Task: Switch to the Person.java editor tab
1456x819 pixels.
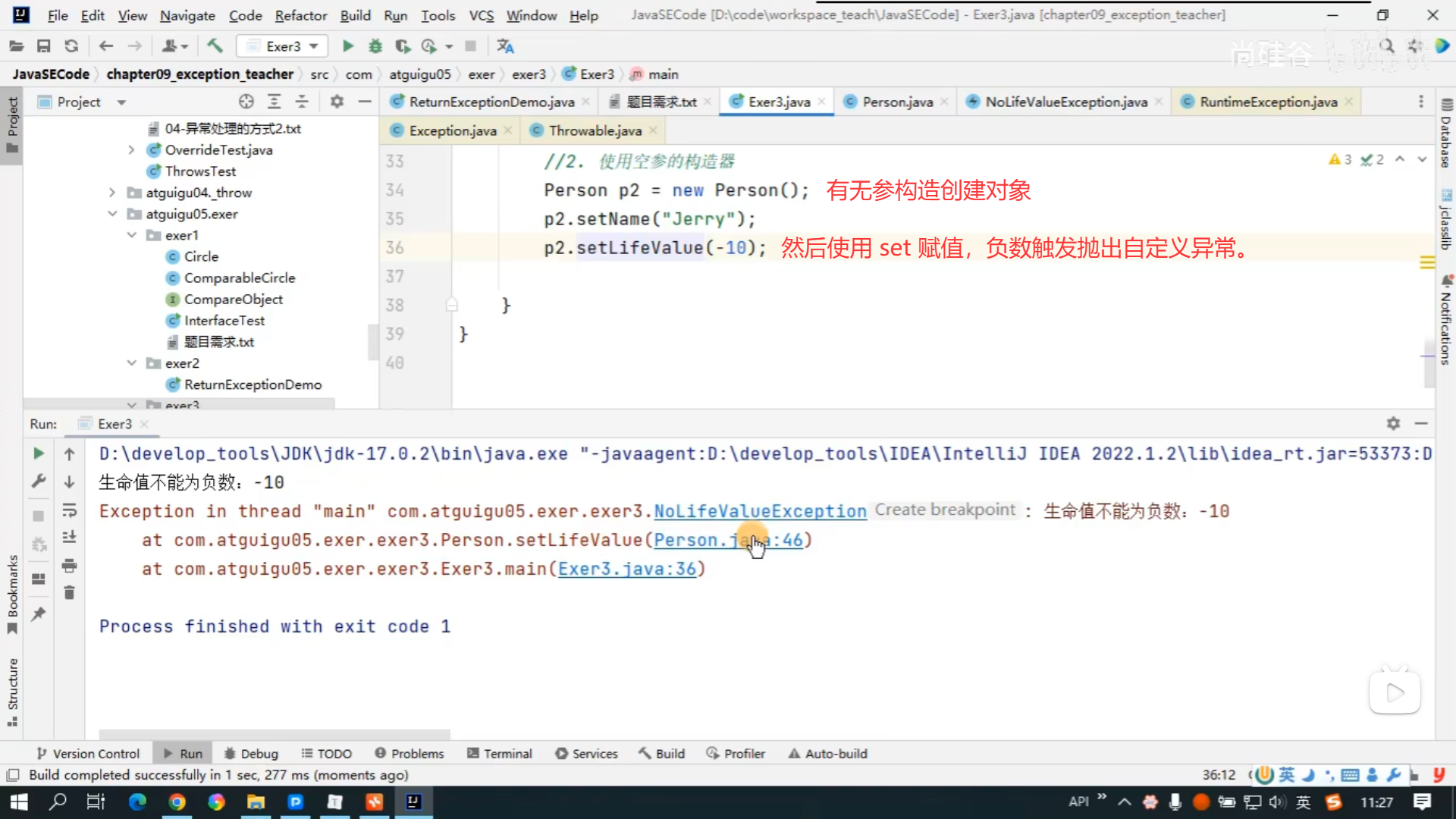Action: pyautogui.click(x=897, y=102)
